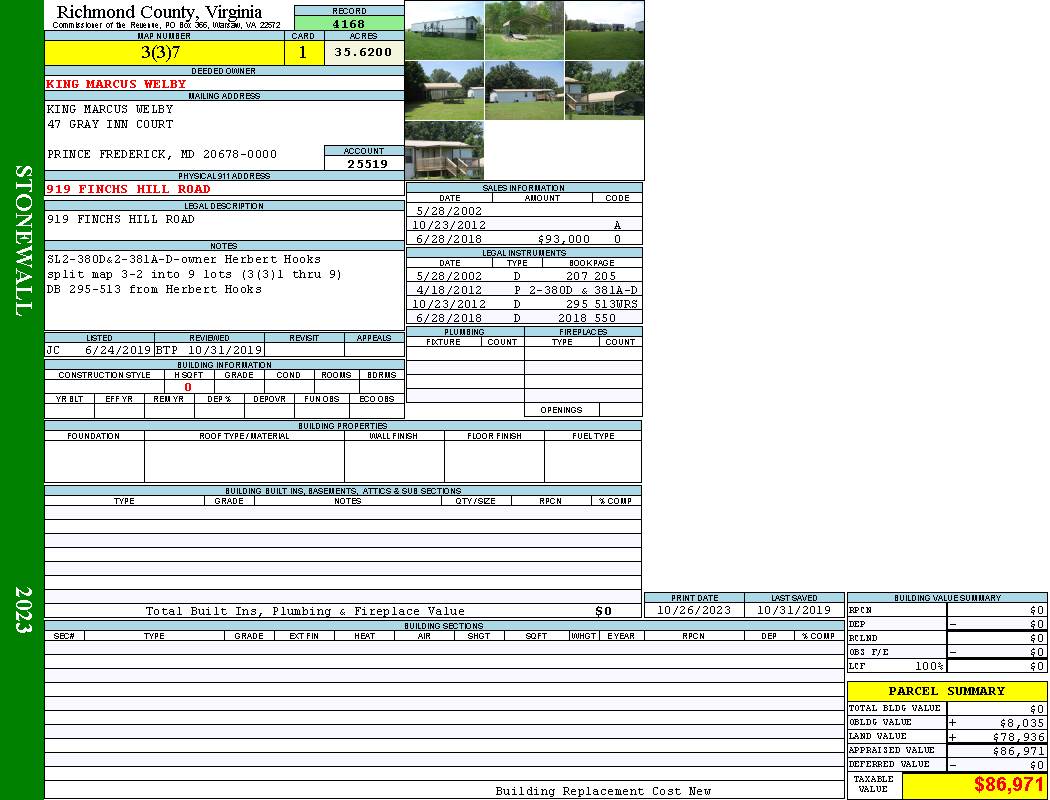1050x800 pixels.
Task: Click the physical address 919 FINCHS HILL ROAD
Action: pyautogui.click(x=128, y=189)
